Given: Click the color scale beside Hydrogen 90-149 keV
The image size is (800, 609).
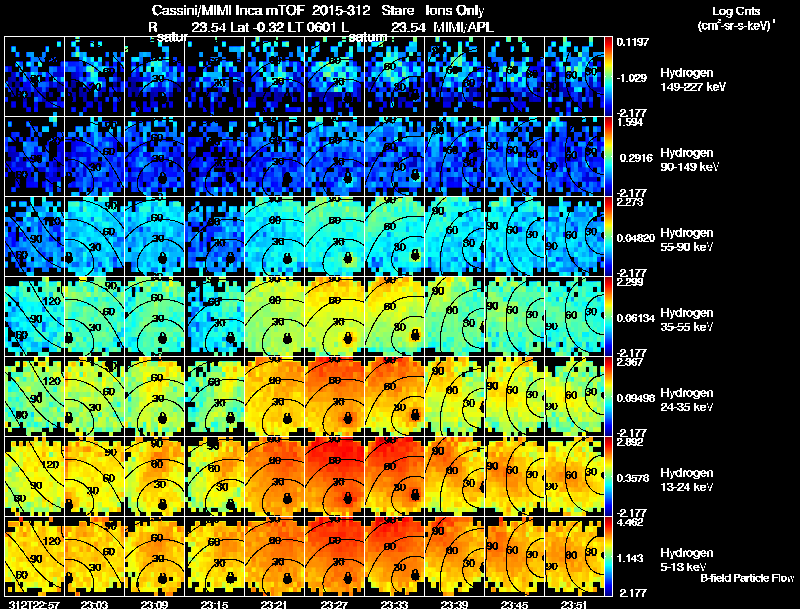Looking at the screenshot, I should coord(608,157).
